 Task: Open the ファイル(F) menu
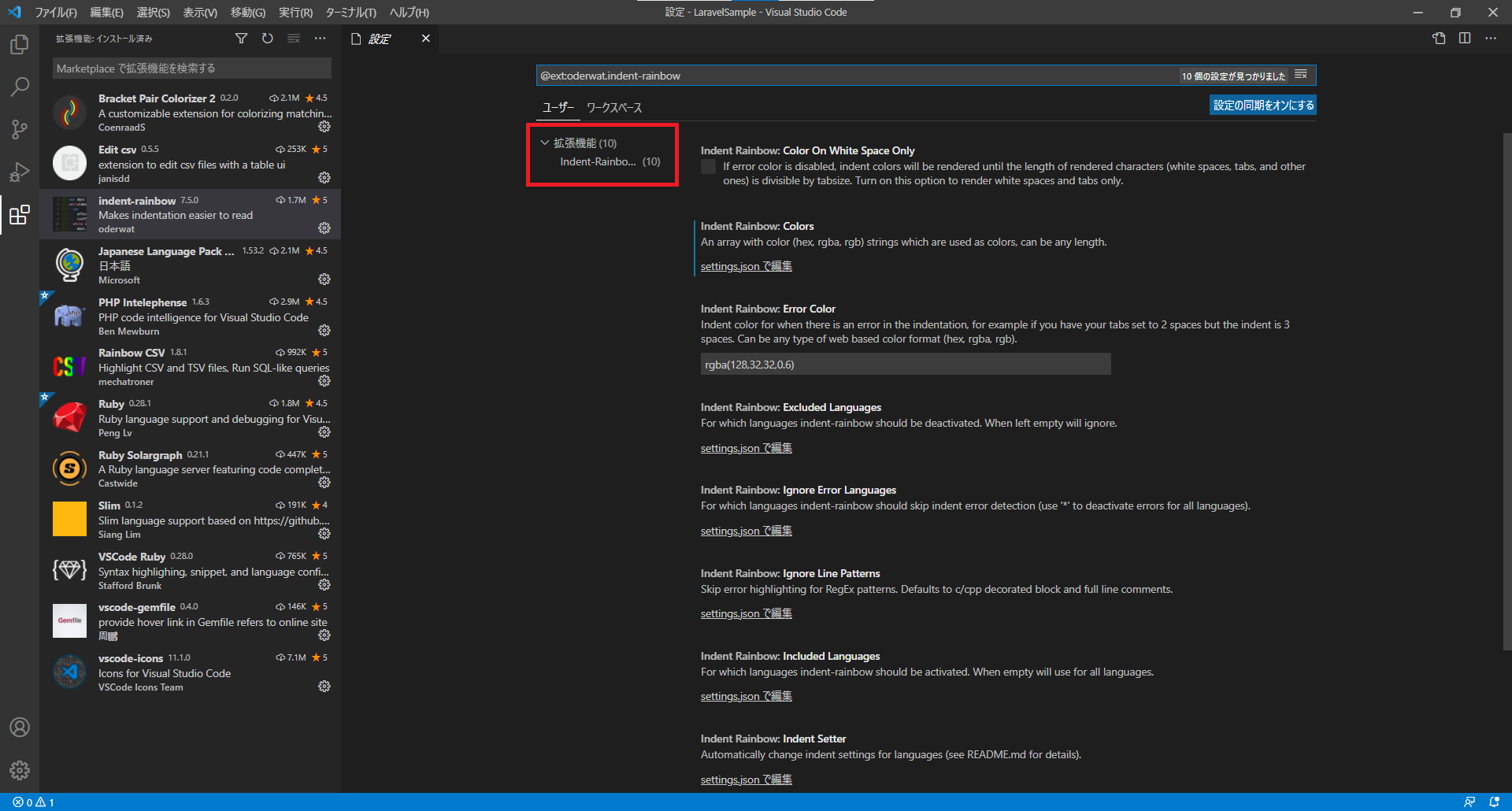[x=55, y=12]
